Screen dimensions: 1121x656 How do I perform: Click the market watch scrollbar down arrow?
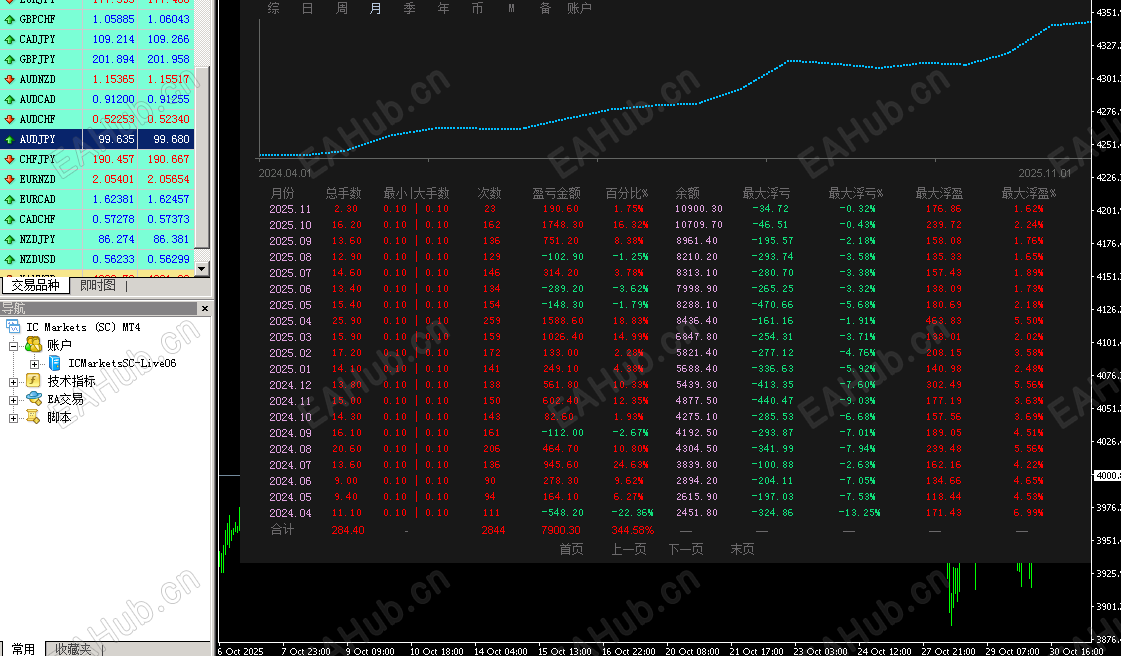point(202,269)
